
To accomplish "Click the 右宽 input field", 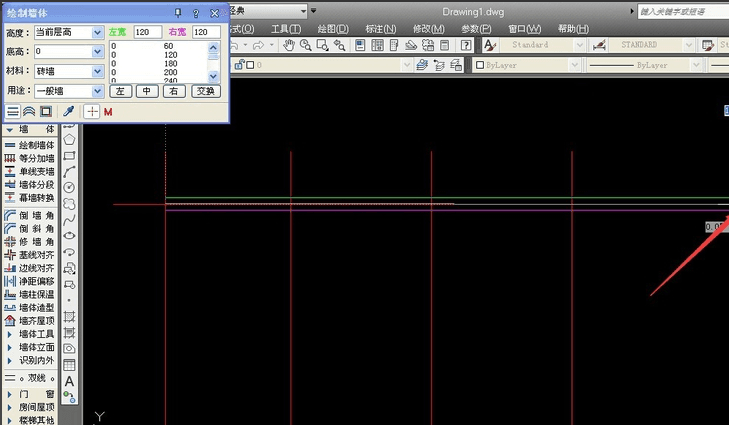I will pyautogui.click(x=206, y=32).
